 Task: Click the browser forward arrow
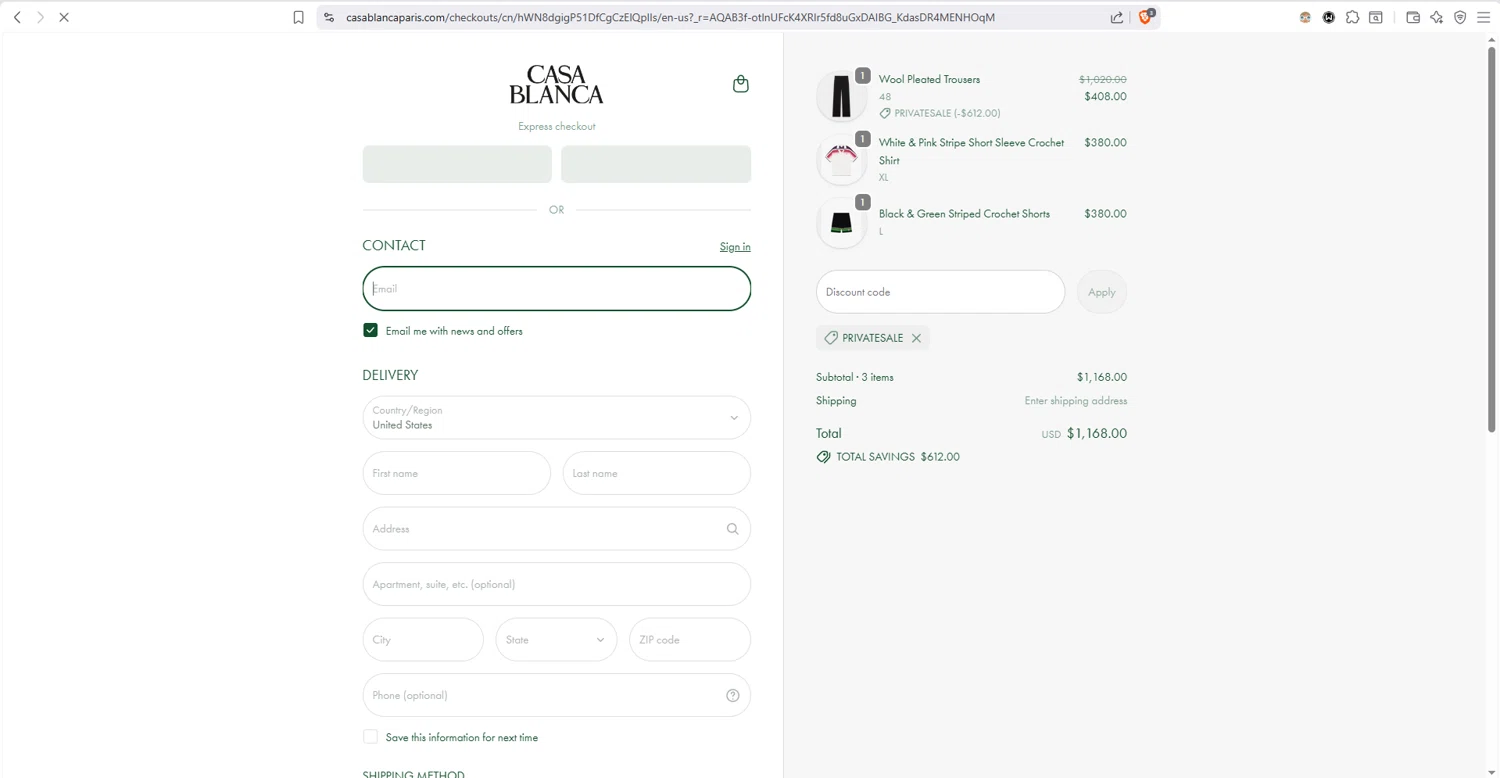(x=40, y=17)
